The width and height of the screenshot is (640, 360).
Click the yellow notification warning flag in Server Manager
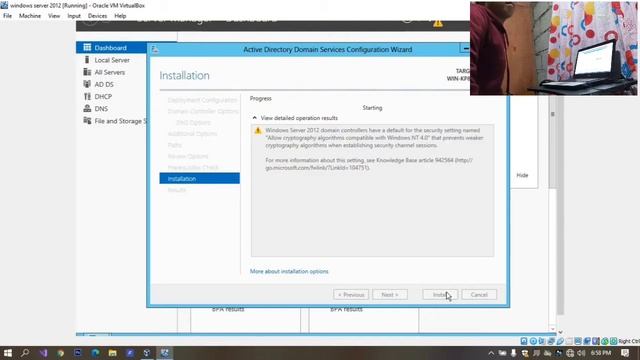(x=438, y=23)
